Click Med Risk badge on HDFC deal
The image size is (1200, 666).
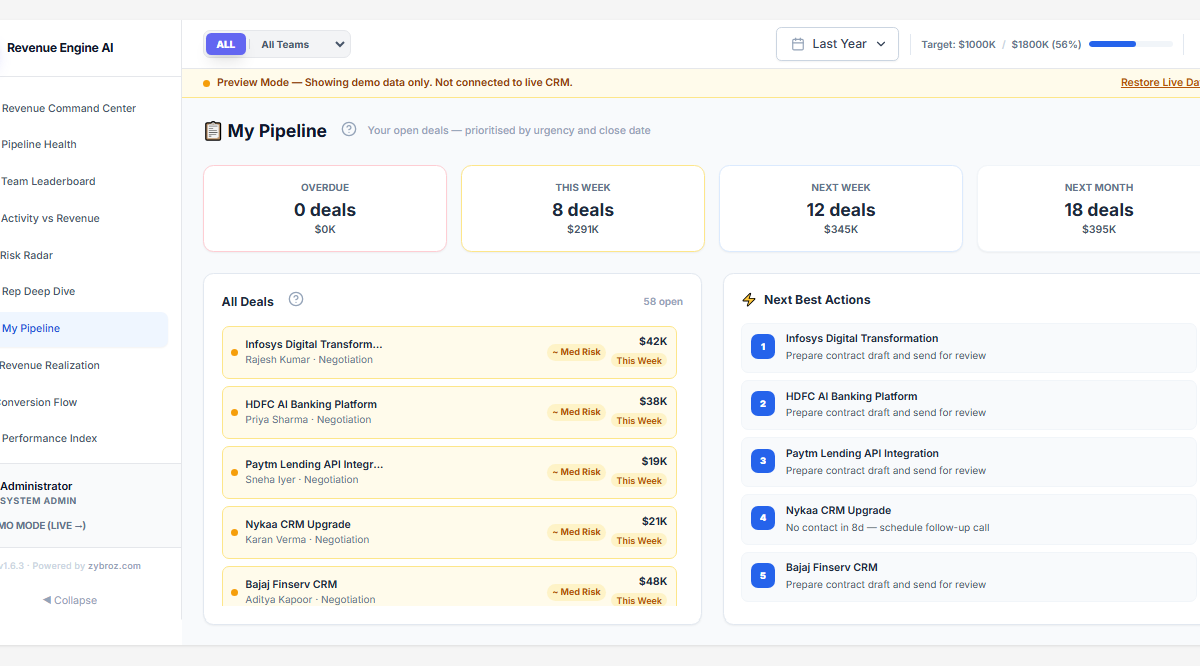point(577,412)
